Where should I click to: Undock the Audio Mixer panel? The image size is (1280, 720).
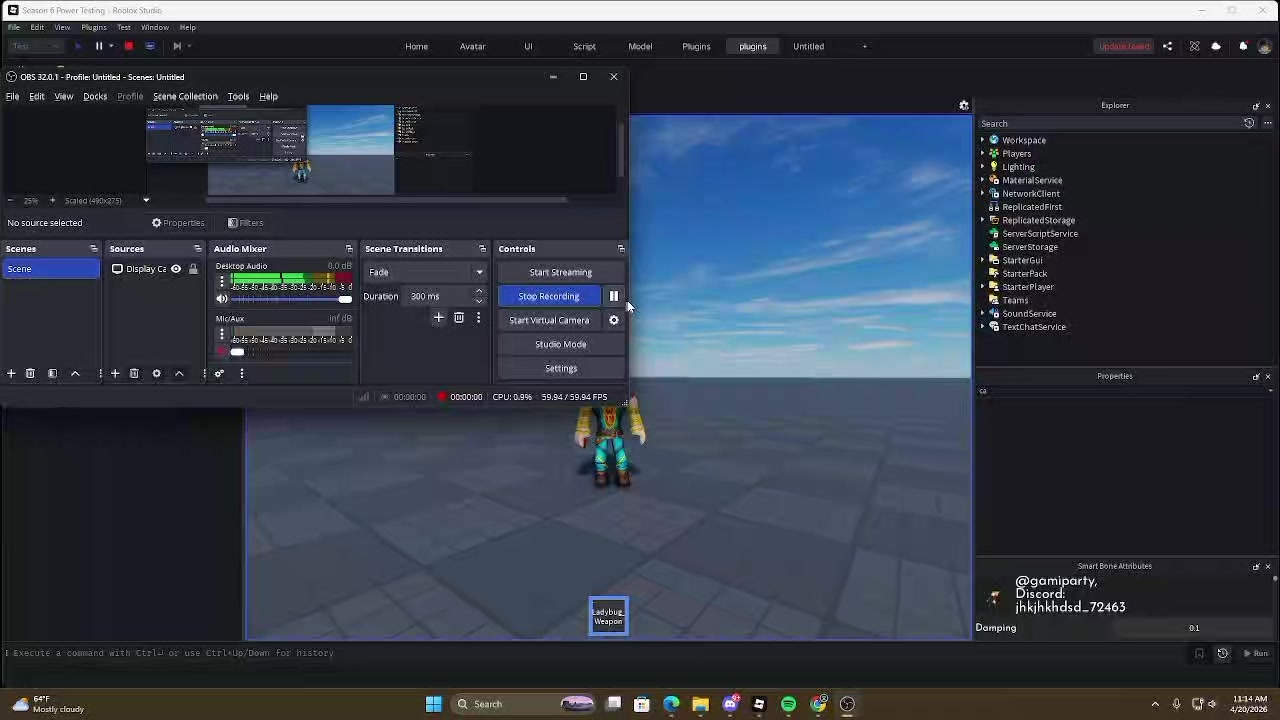[349, 249]
